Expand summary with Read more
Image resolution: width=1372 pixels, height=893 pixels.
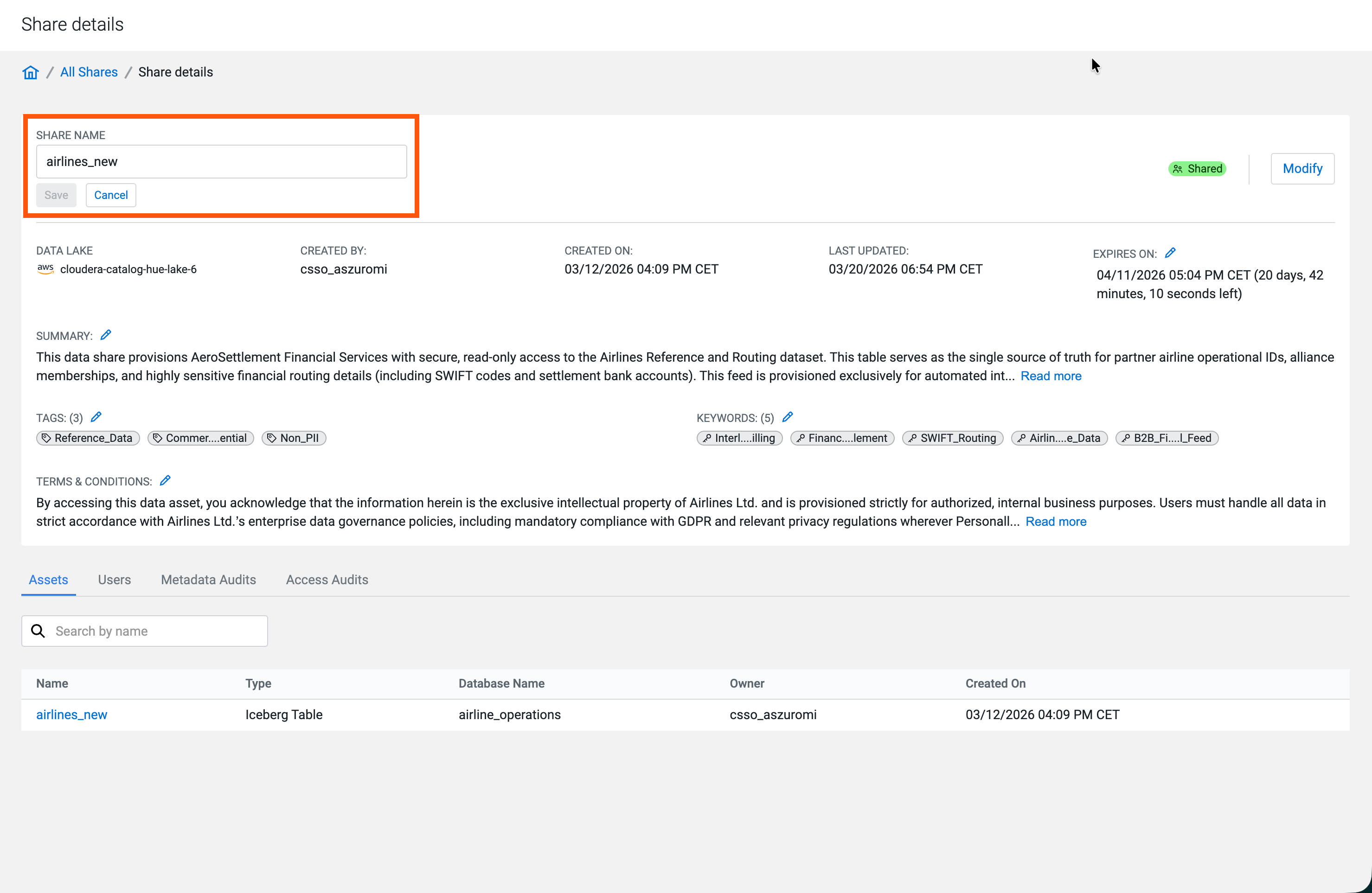point(1050,376)
